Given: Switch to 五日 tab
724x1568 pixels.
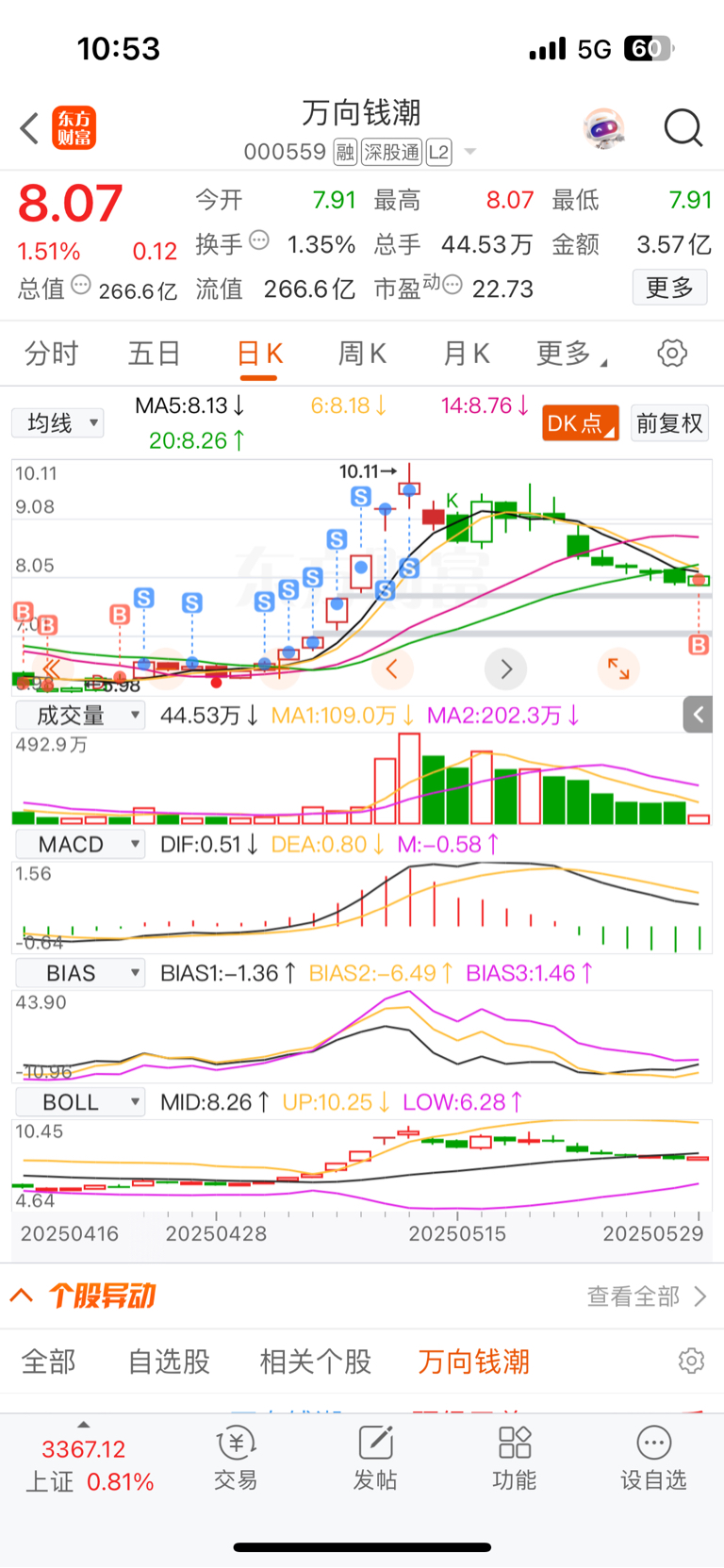Looking at the screenshot, I should coord(154,354).
